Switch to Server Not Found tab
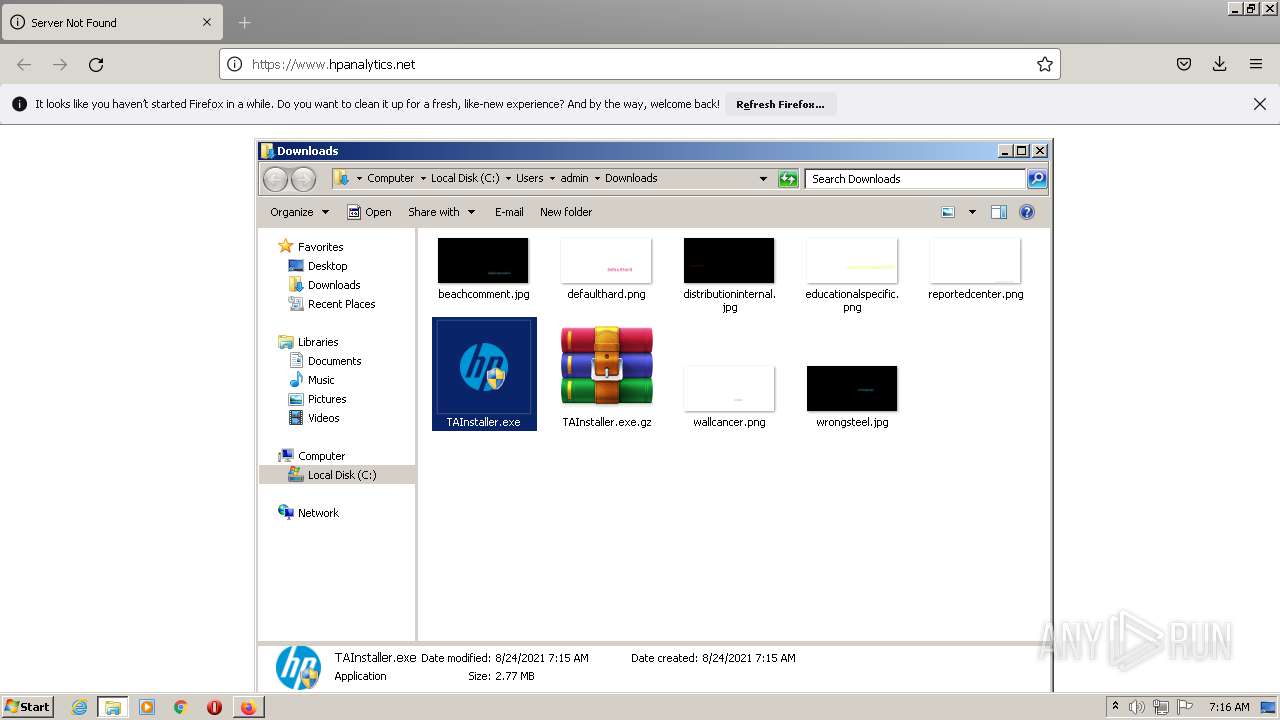 pyautogui.click(x=112, y=22)
